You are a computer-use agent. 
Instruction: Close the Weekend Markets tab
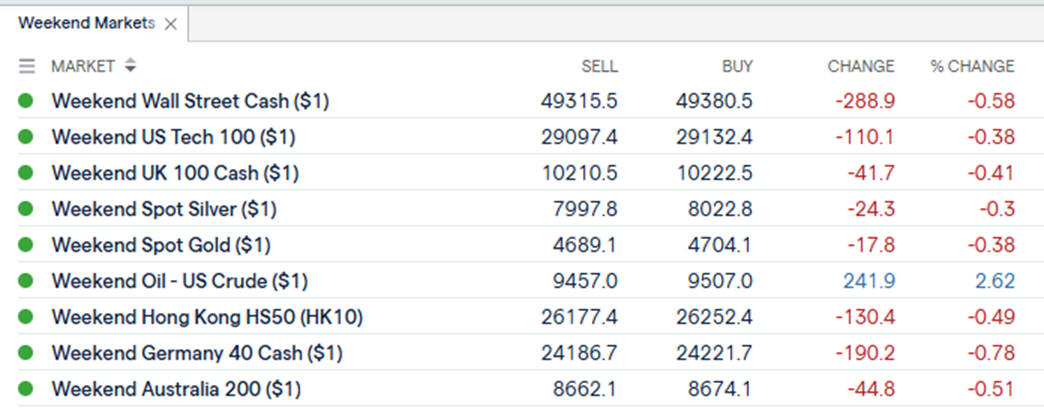tap(170, 24)
